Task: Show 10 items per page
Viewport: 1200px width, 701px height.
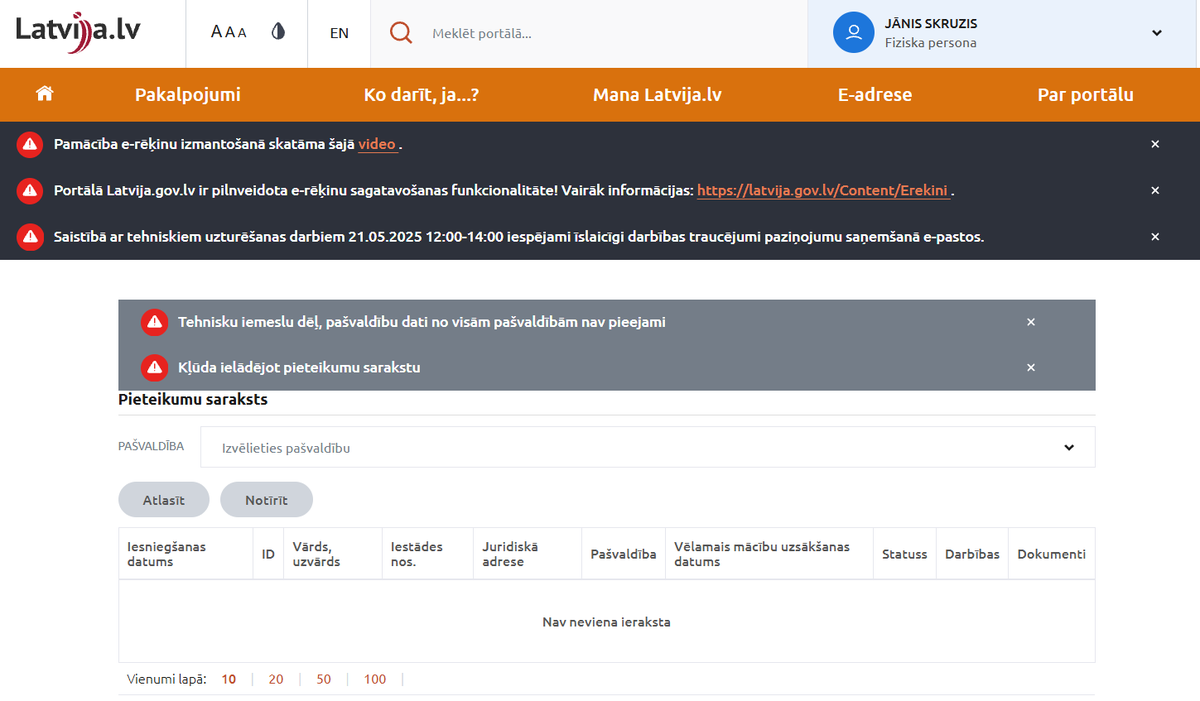Action: [229, 679]
